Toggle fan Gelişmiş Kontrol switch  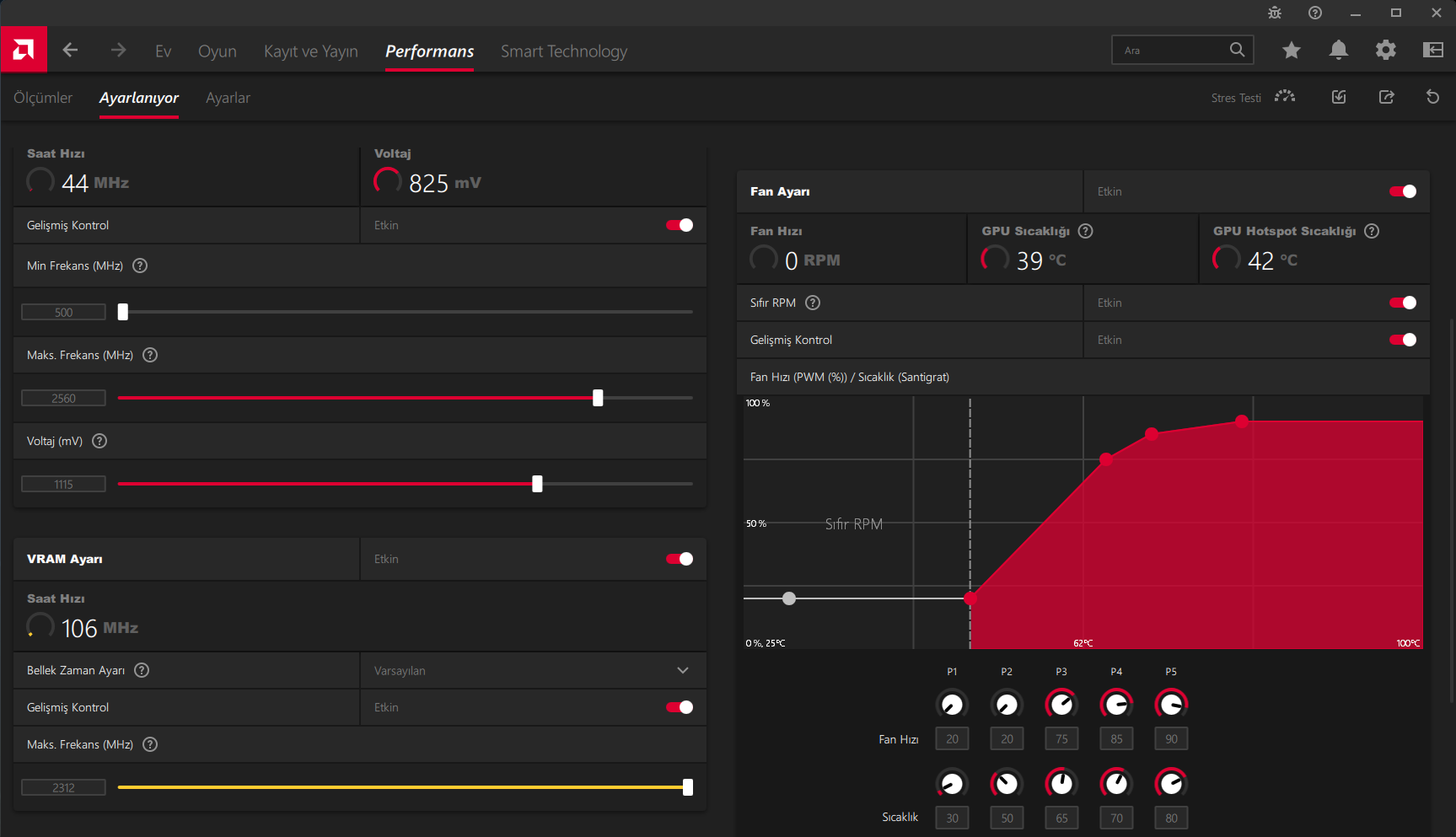click(x=1403, y=340)
